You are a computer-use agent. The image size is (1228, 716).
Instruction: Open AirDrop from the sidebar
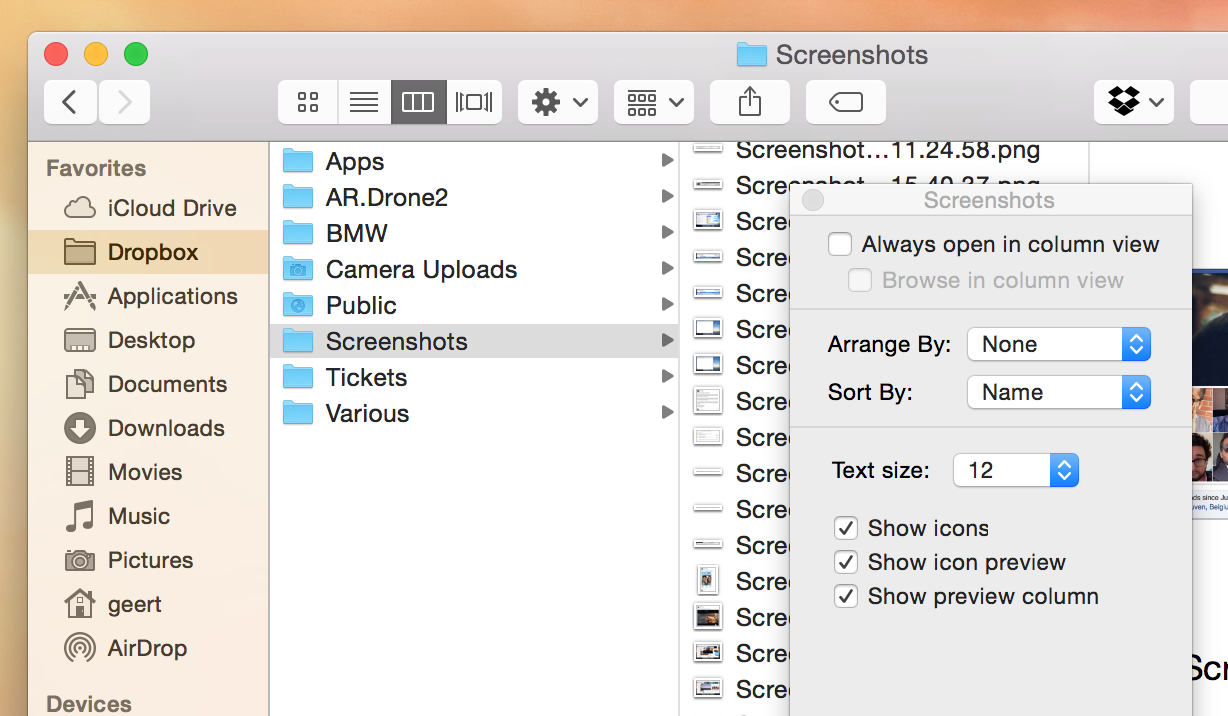coord(146,648)
